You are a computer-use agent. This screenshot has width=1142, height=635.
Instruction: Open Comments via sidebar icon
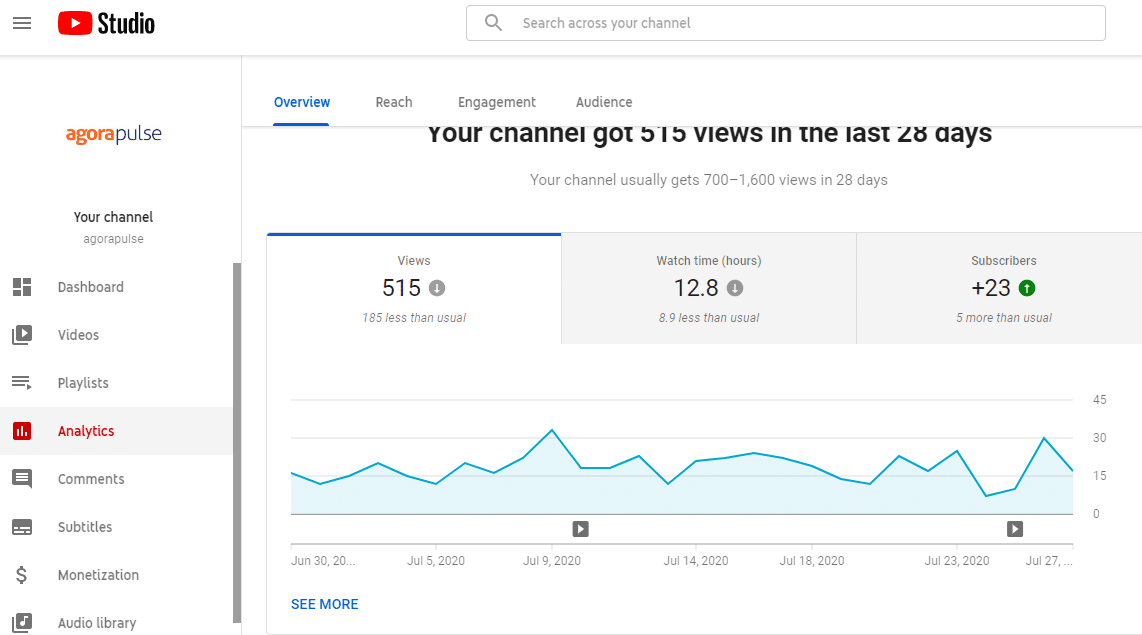tap(22, 479)
